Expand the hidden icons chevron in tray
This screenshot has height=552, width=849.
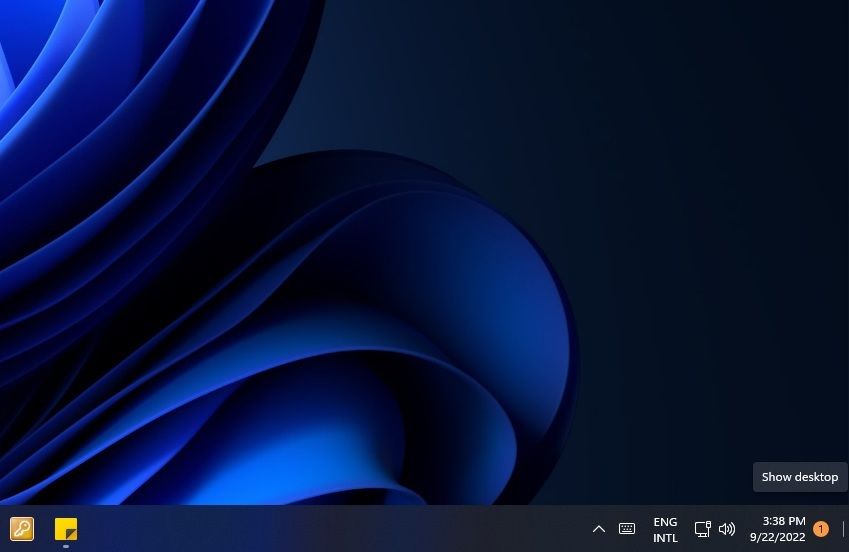pyautogui.click(x=599, y=529)
